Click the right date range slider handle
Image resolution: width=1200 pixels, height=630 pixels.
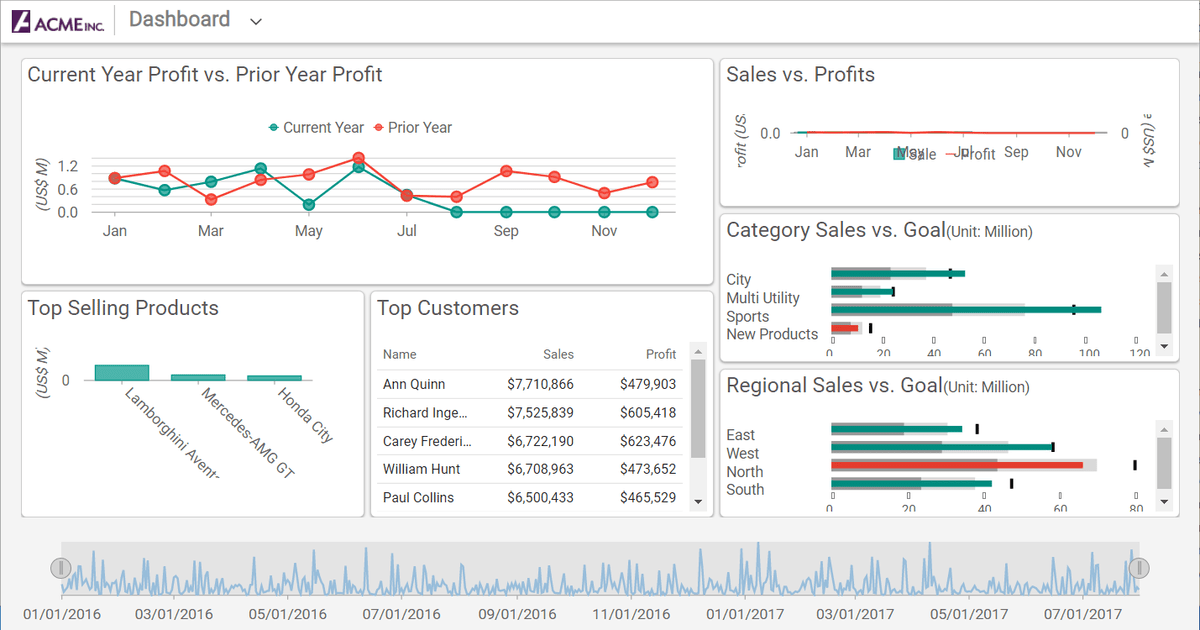point(1139,568)
